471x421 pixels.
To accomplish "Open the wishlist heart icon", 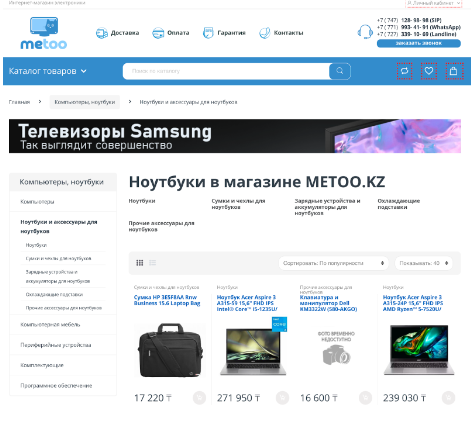I will 429,71.
